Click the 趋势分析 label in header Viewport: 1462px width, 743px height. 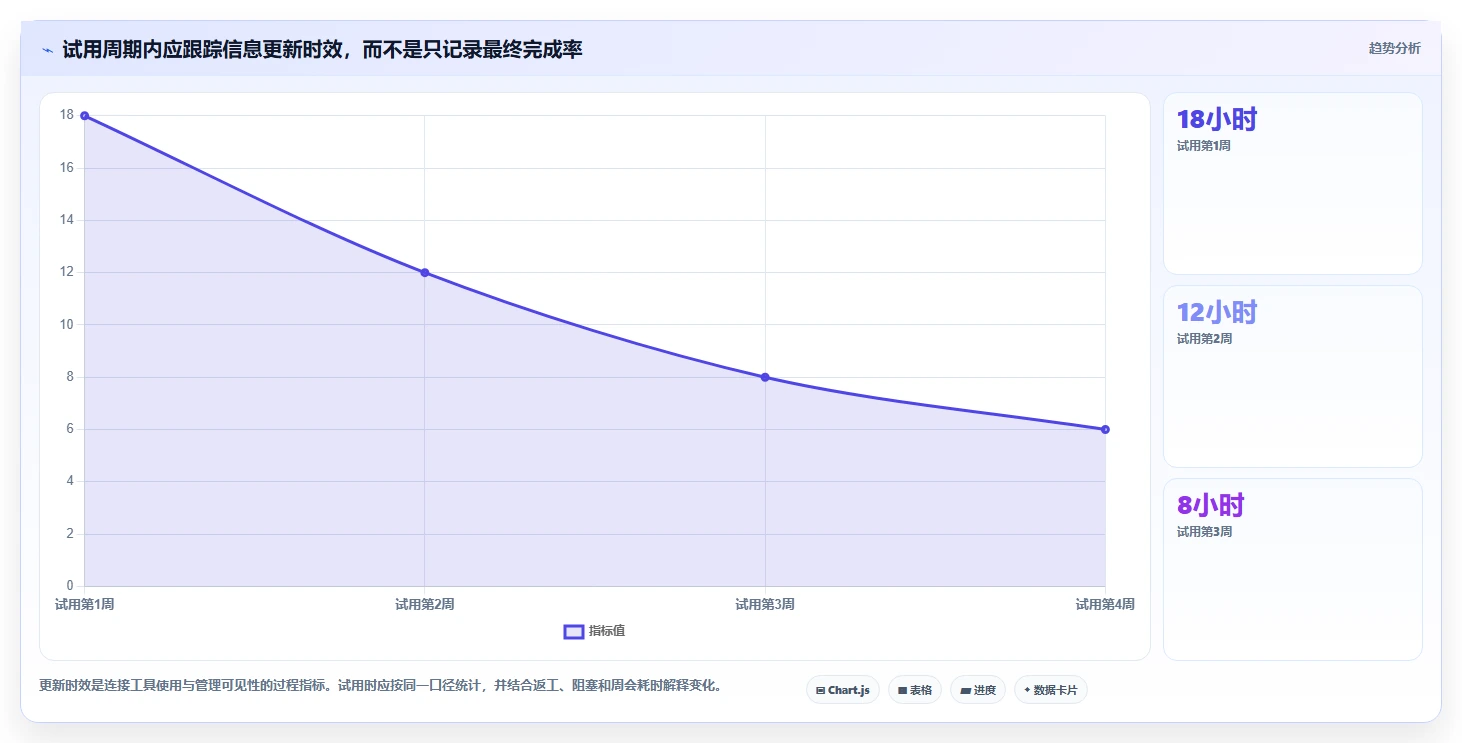click(x=1394, y=48)
